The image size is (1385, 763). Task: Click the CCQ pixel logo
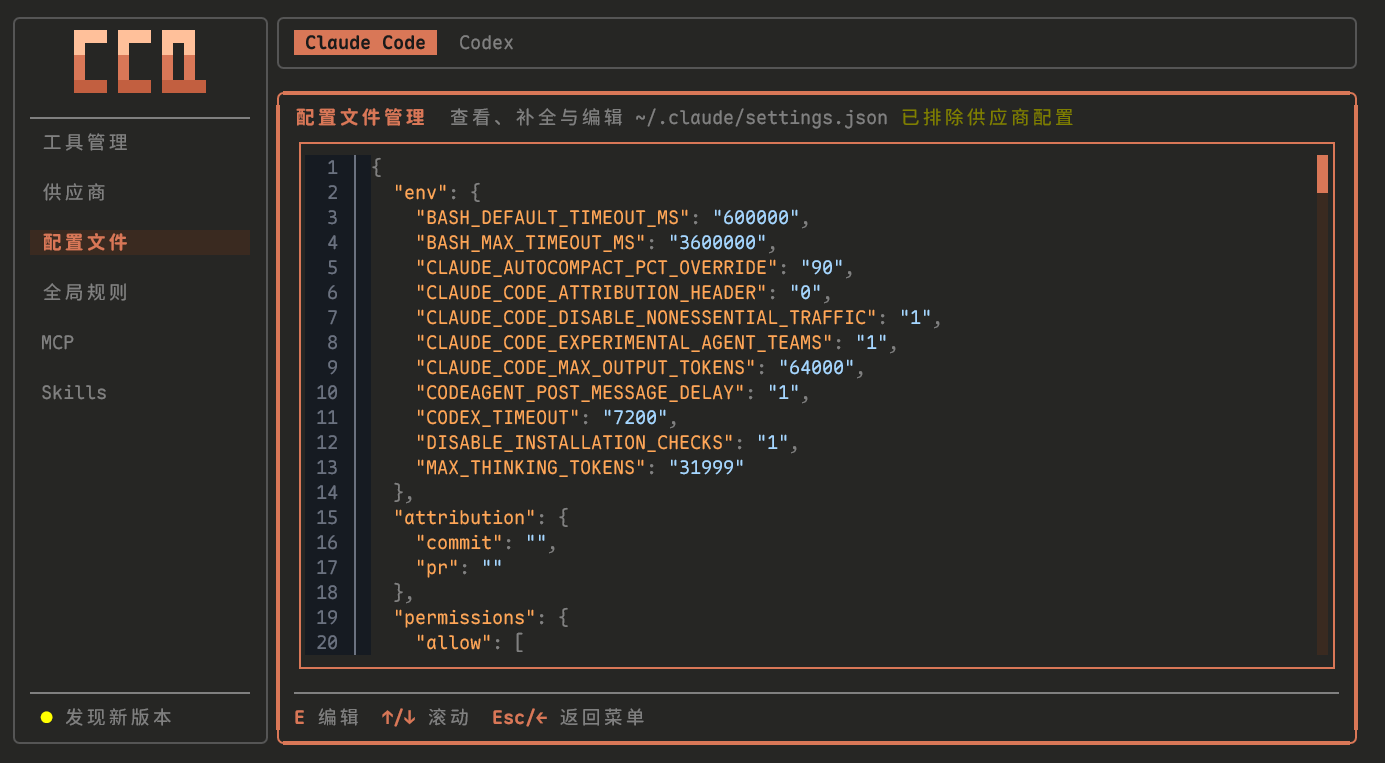140,62
